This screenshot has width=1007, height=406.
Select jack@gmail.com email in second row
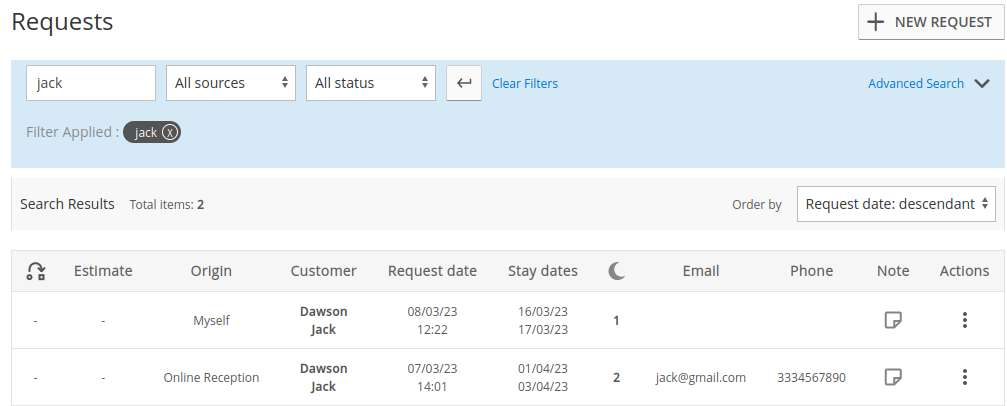[x=701, y=377]
